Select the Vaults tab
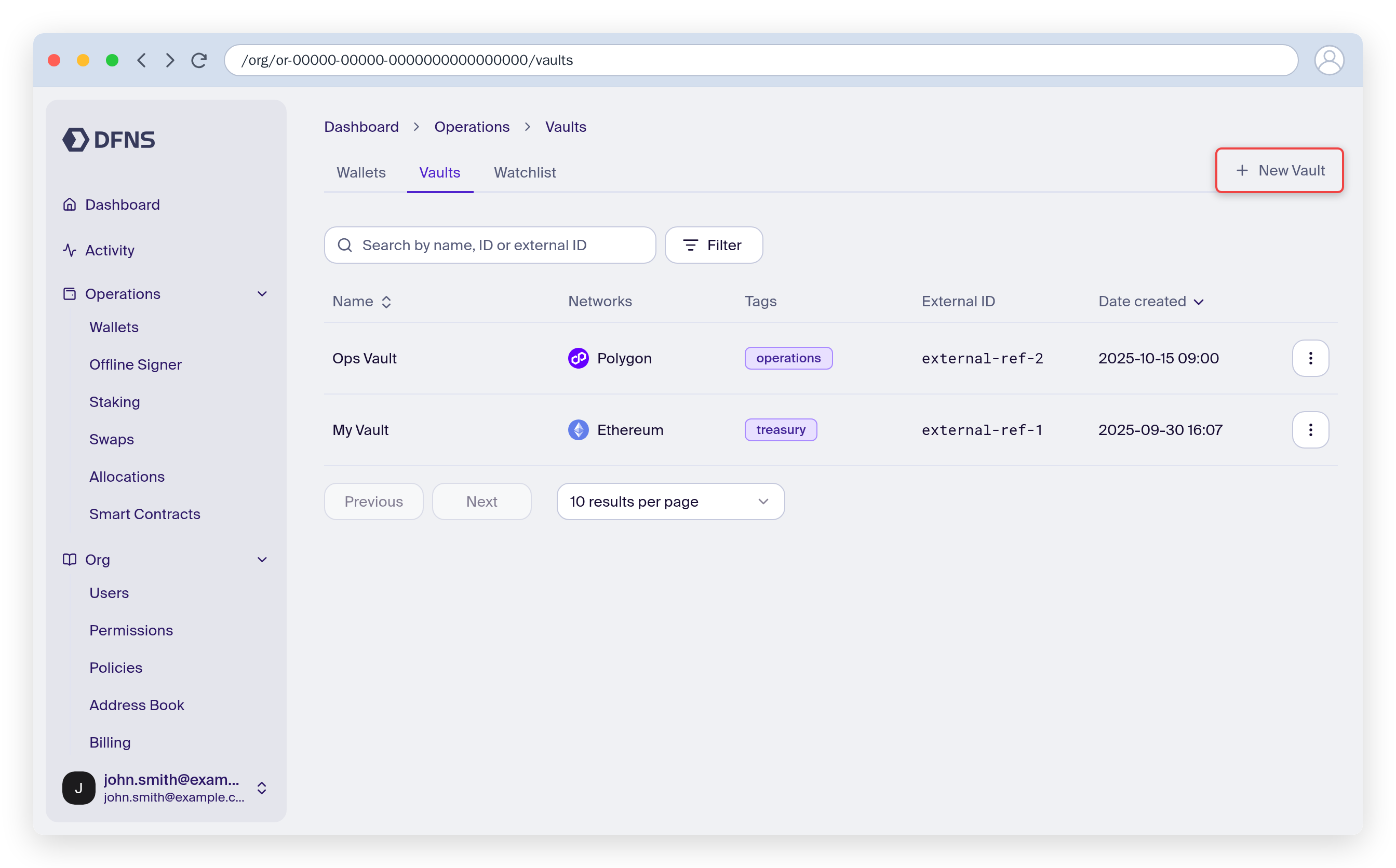The image size is (1396, 868). (x=439, y=172)
